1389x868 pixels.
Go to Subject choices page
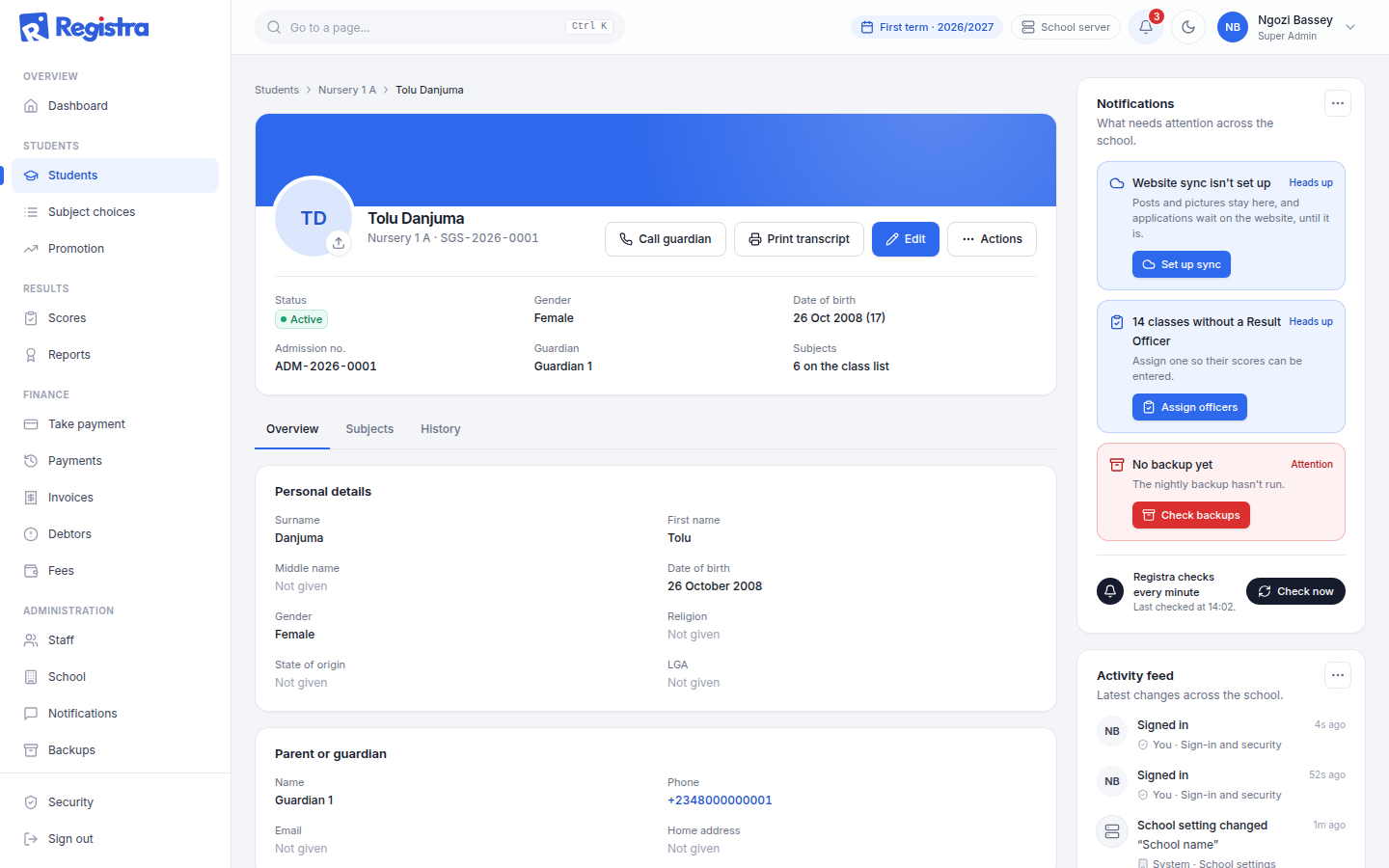(115, 212)
